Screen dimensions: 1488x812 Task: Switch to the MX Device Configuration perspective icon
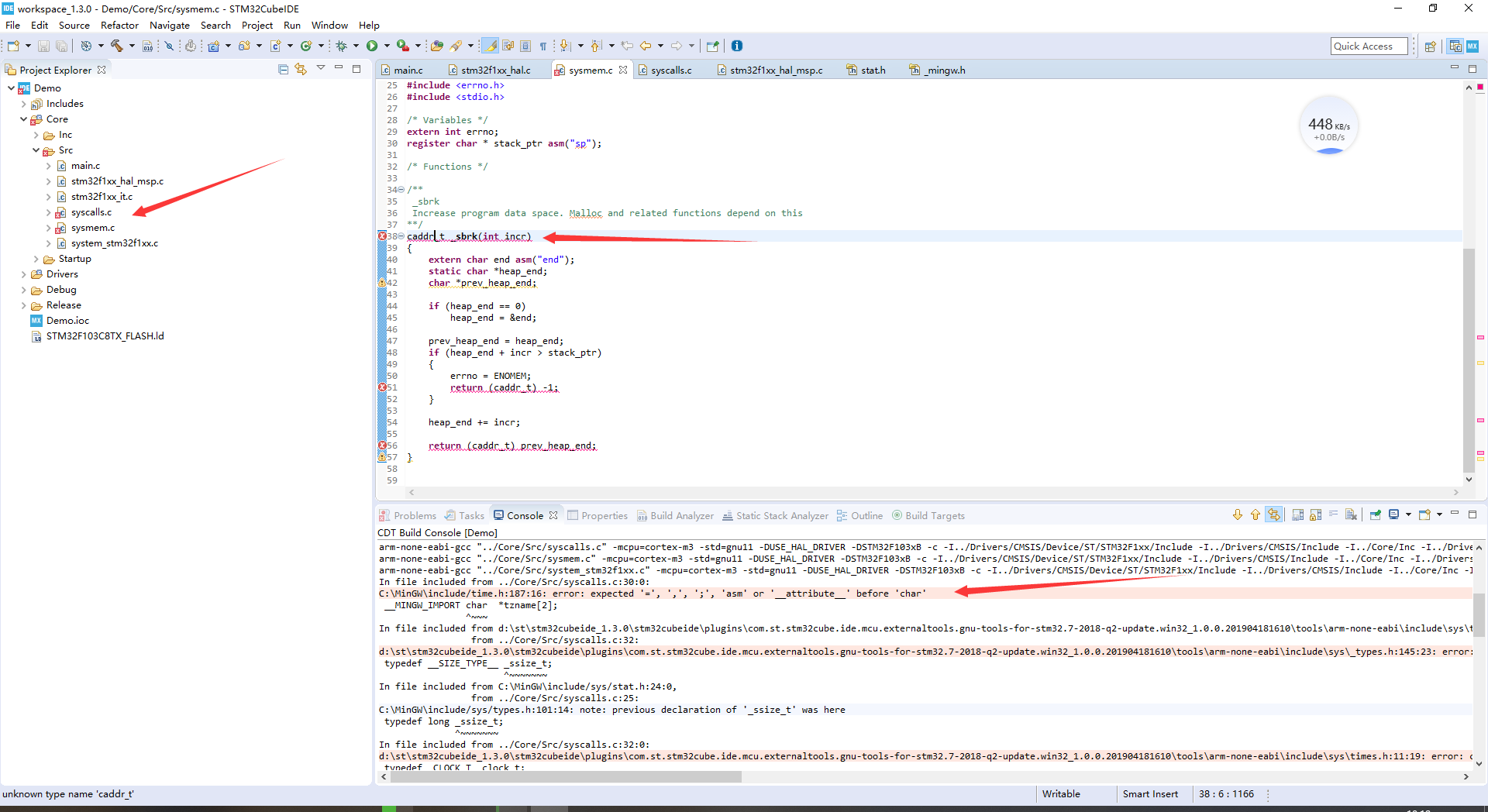coord(1472,46)
